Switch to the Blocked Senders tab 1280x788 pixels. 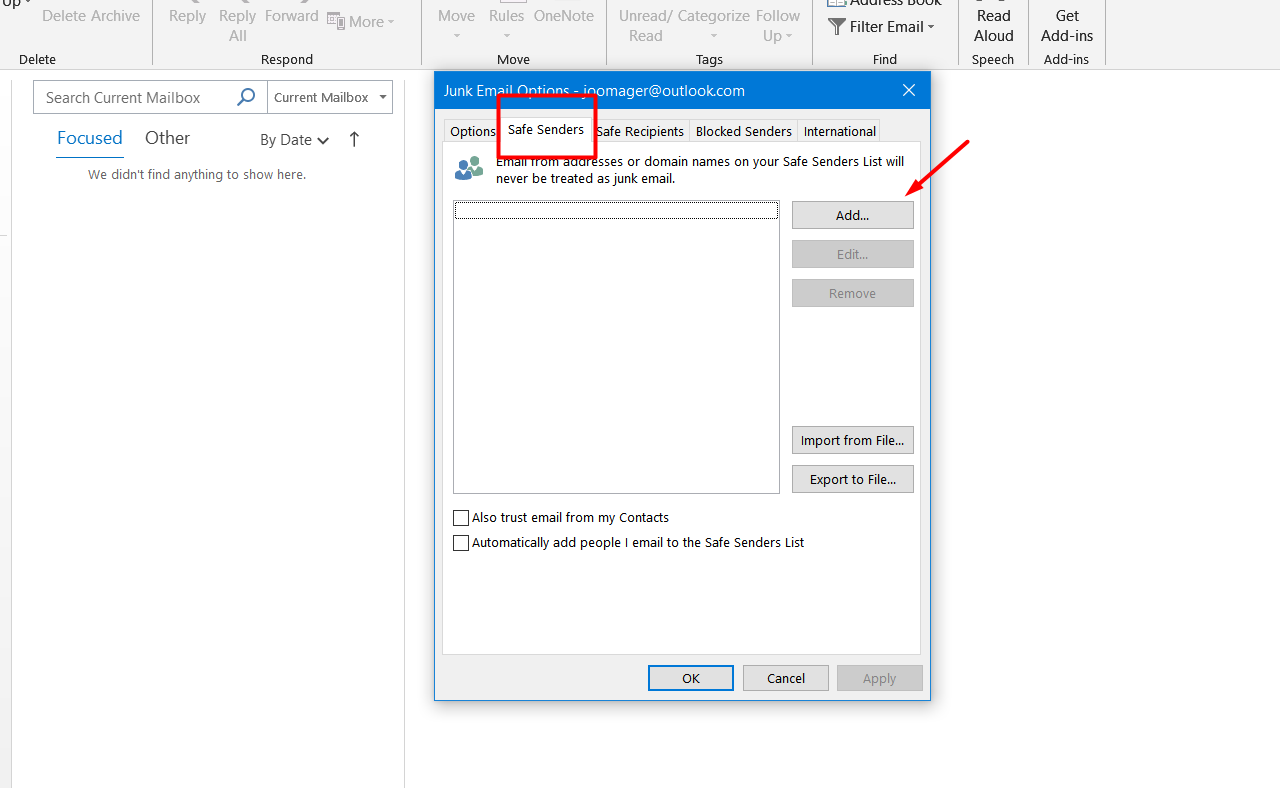tap(743, 131)
